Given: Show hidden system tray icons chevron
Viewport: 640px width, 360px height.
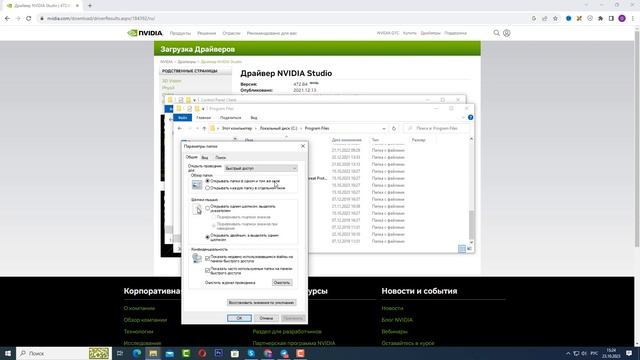Looking at the screenshot, I should click(x=568, y=353).
